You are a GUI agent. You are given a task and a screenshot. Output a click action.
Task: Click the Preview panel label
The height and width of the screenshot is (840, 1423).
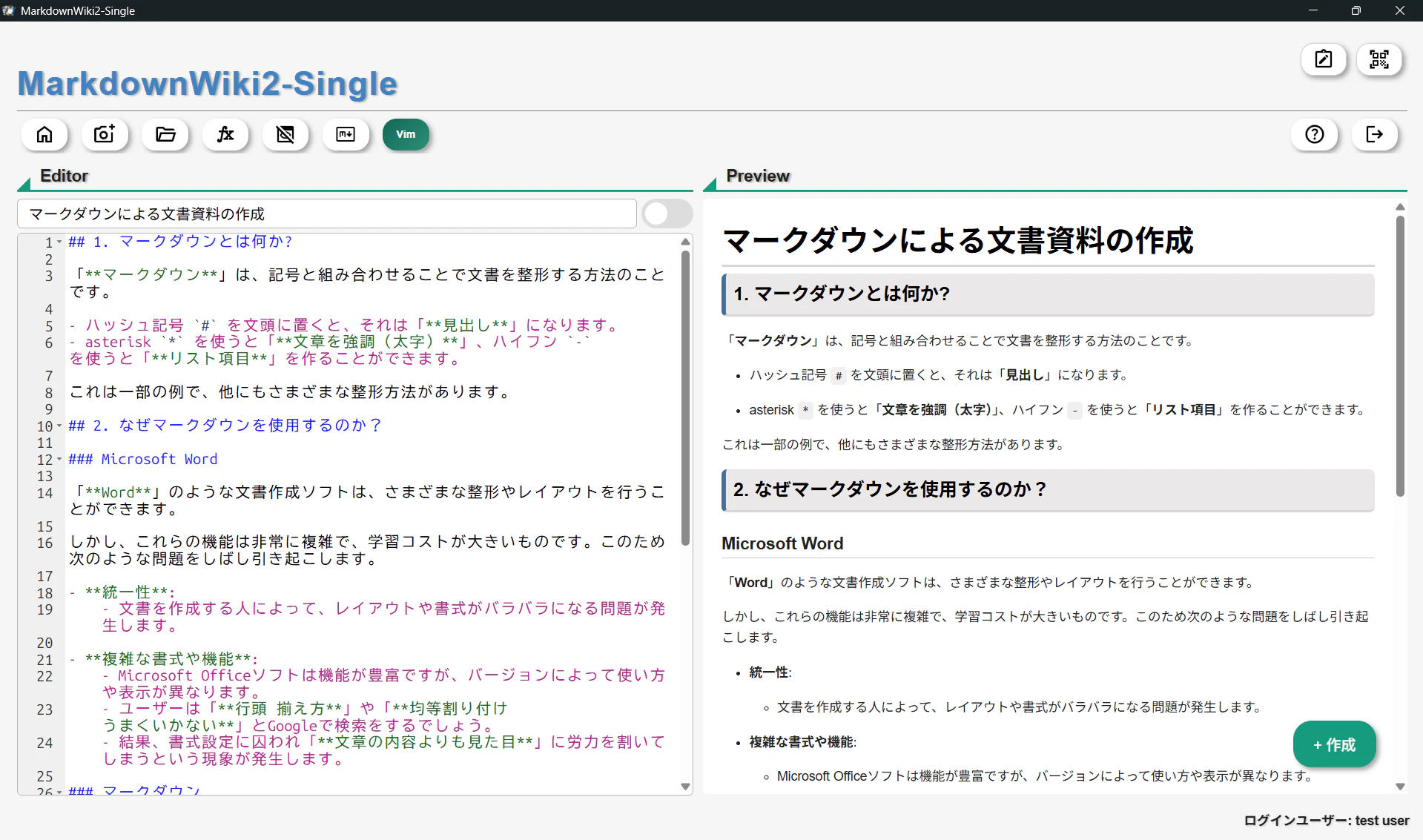tap(758, 176)
